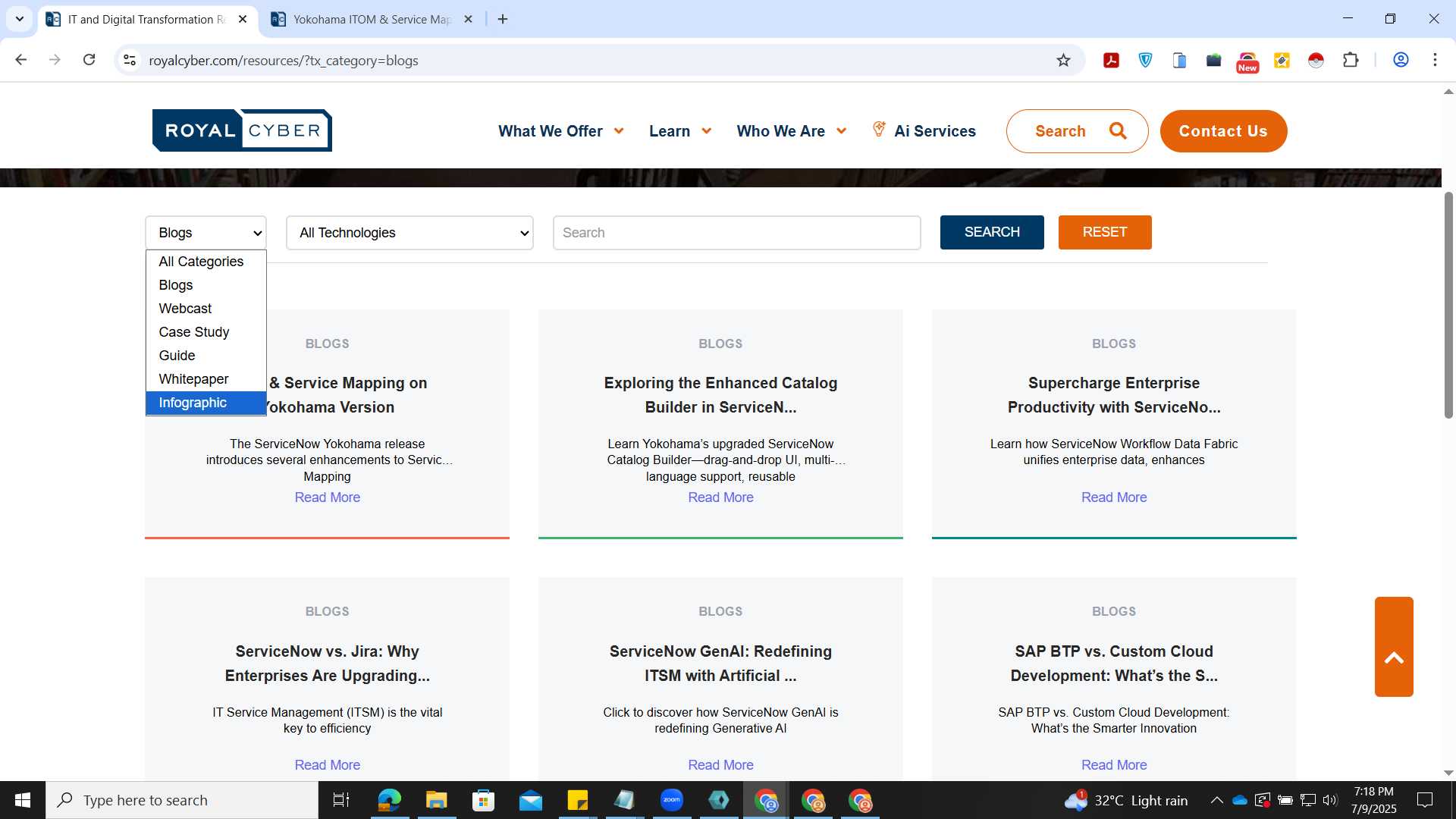Image resolution: width=1456 pixels, height=819 pixels.
Task: Open the tab search dropdown arrow
Action: pyautogui.click(x=19, y=19)
